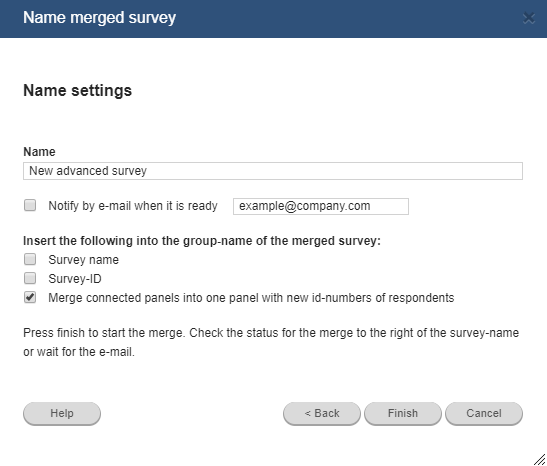Viewport: 547px width, 466px height.
Task: Click the resize grip in dialog corner
Action: (539, 459)
